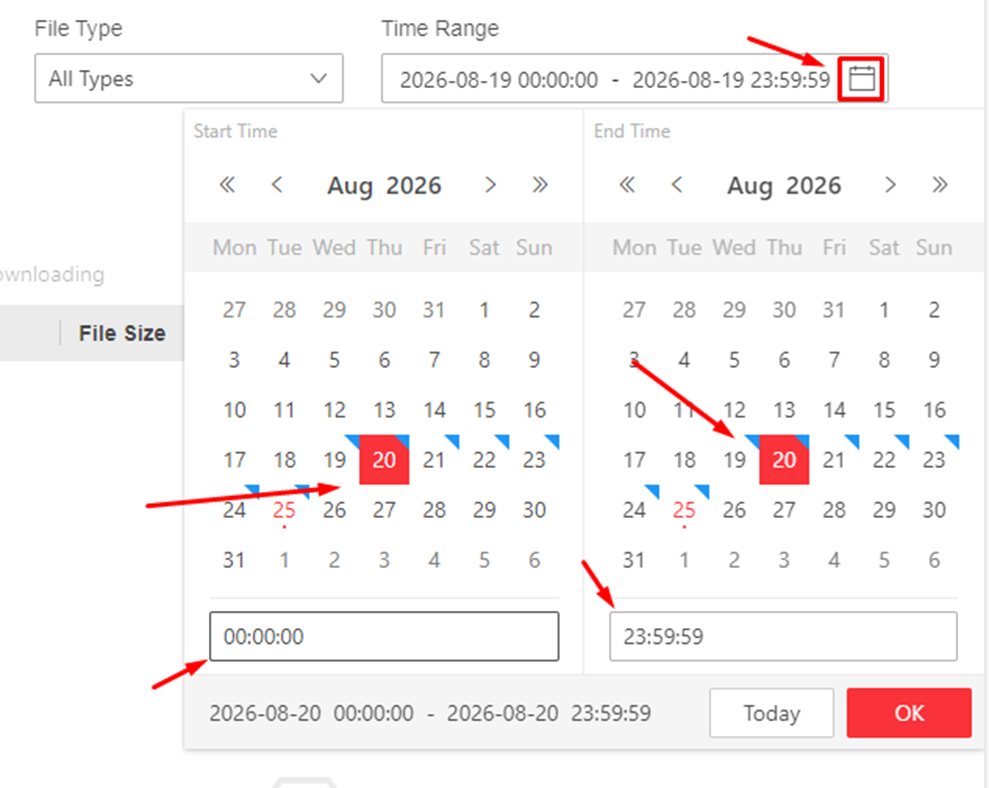Select August 25 in Start Time calendar

point(284,510)
